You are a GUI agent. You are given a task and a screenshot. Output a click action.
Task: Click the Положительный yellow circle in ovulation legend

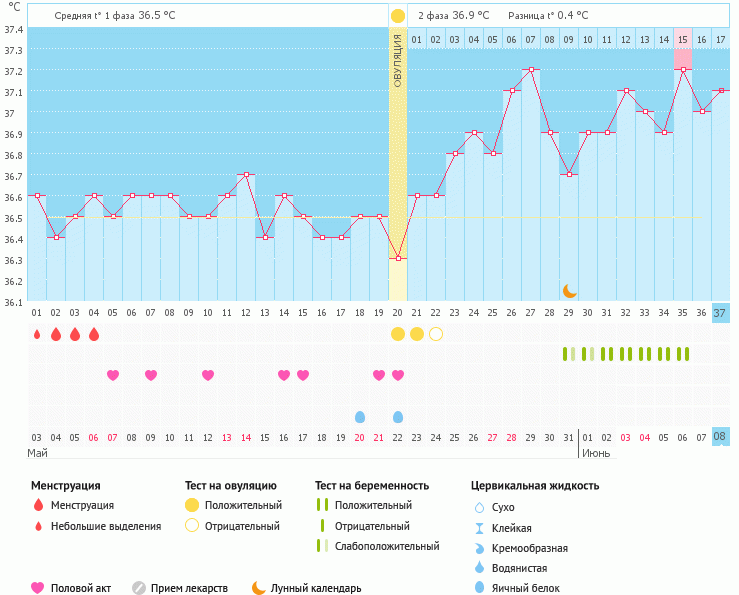point(191,506)
